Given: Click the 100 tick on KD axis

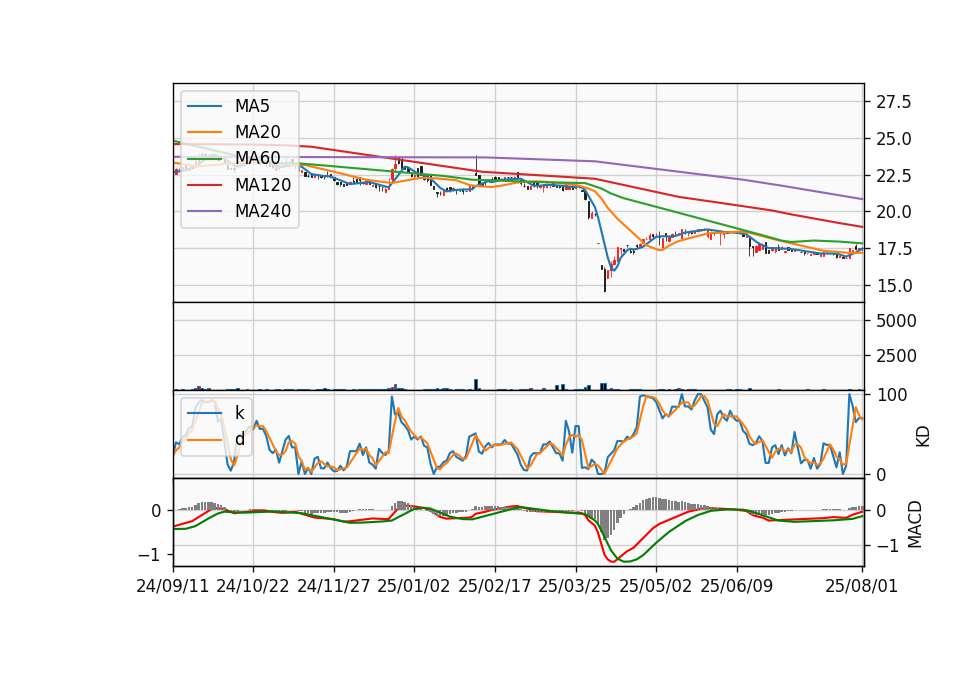Looking at the screenshot, I should (x=892, y=395).
